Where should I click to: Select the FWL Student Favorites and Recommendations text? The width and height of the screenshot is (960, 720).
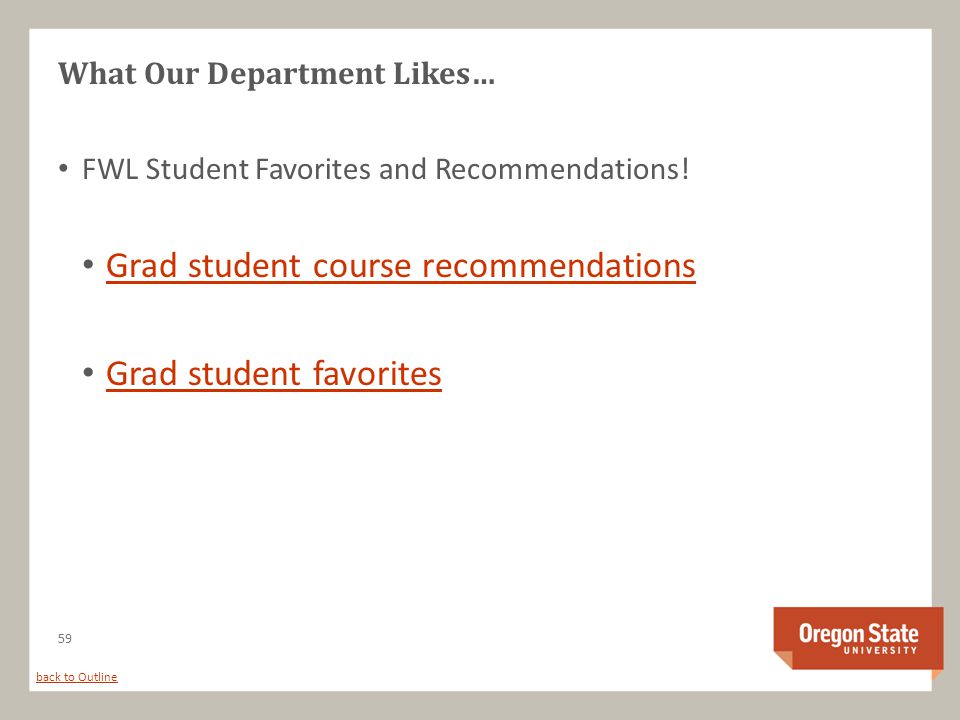point(386,170)
